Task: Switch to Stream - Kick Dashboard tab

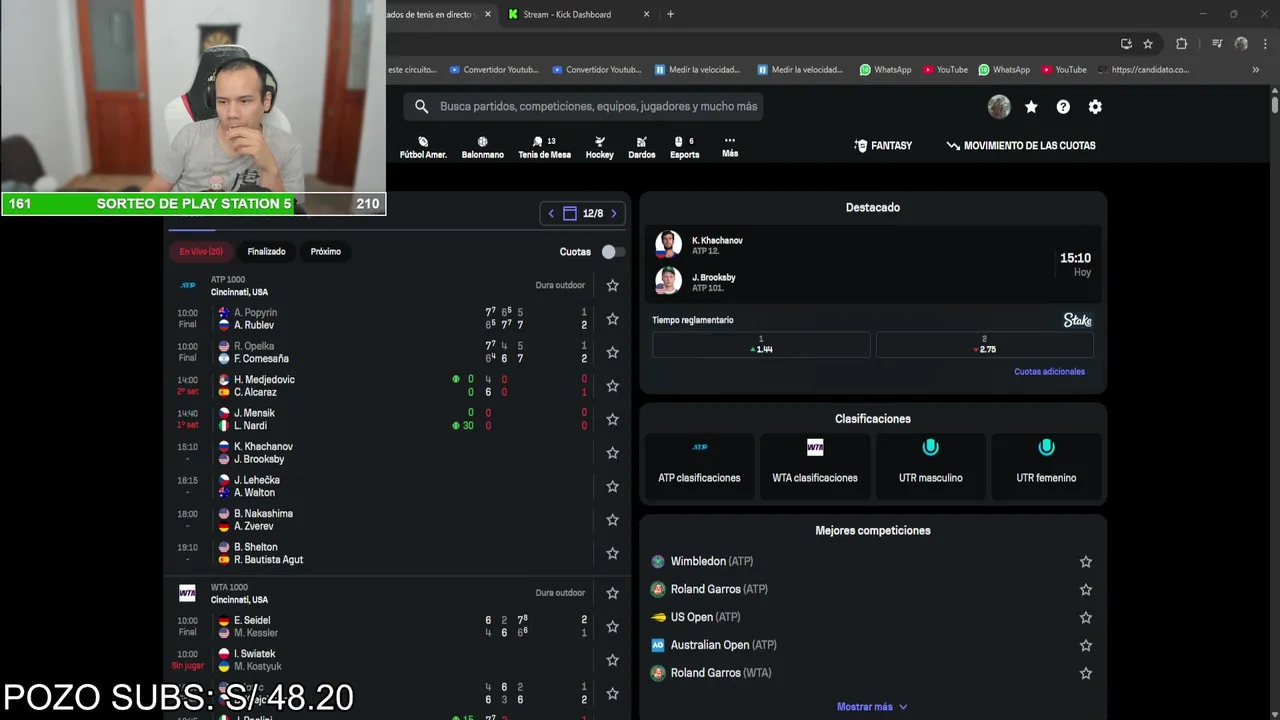Action: (x=577, y=14)
